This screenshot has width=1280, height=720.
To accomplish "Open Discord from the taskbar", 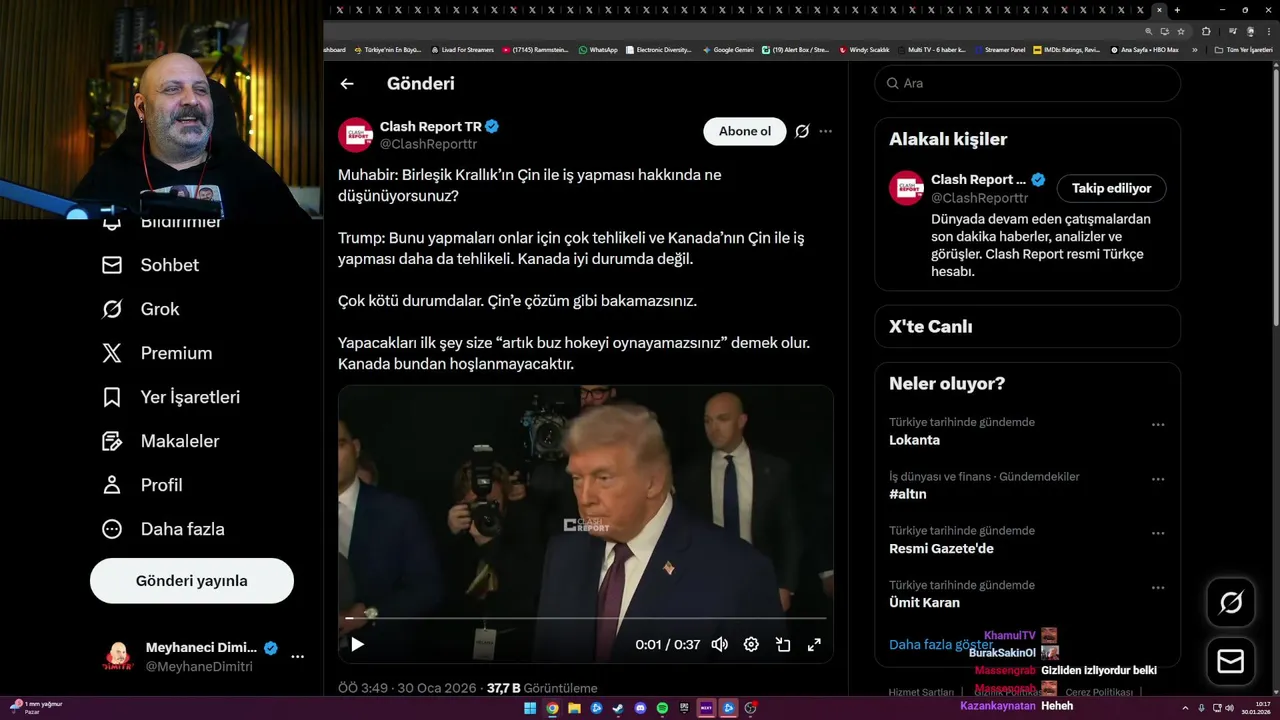I will 640,708.
